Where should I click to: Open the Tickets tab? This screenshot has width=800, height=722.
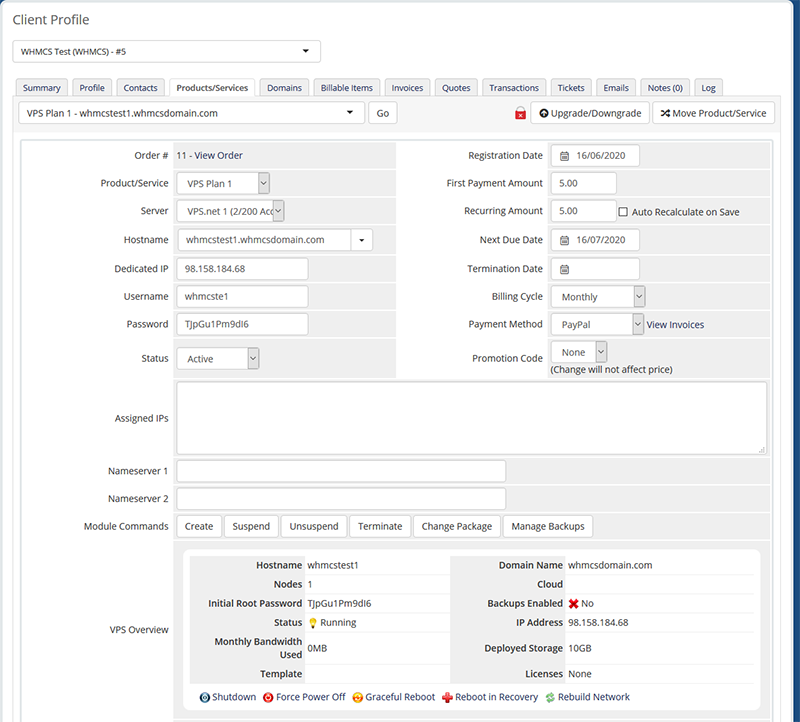point(571,88)
